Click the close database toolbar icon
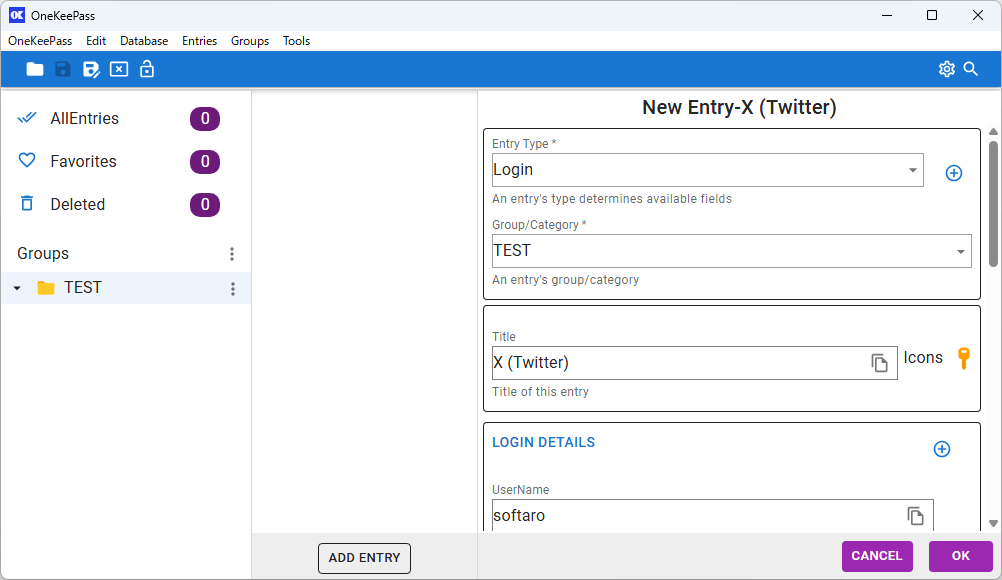 (x=119, y=69)
